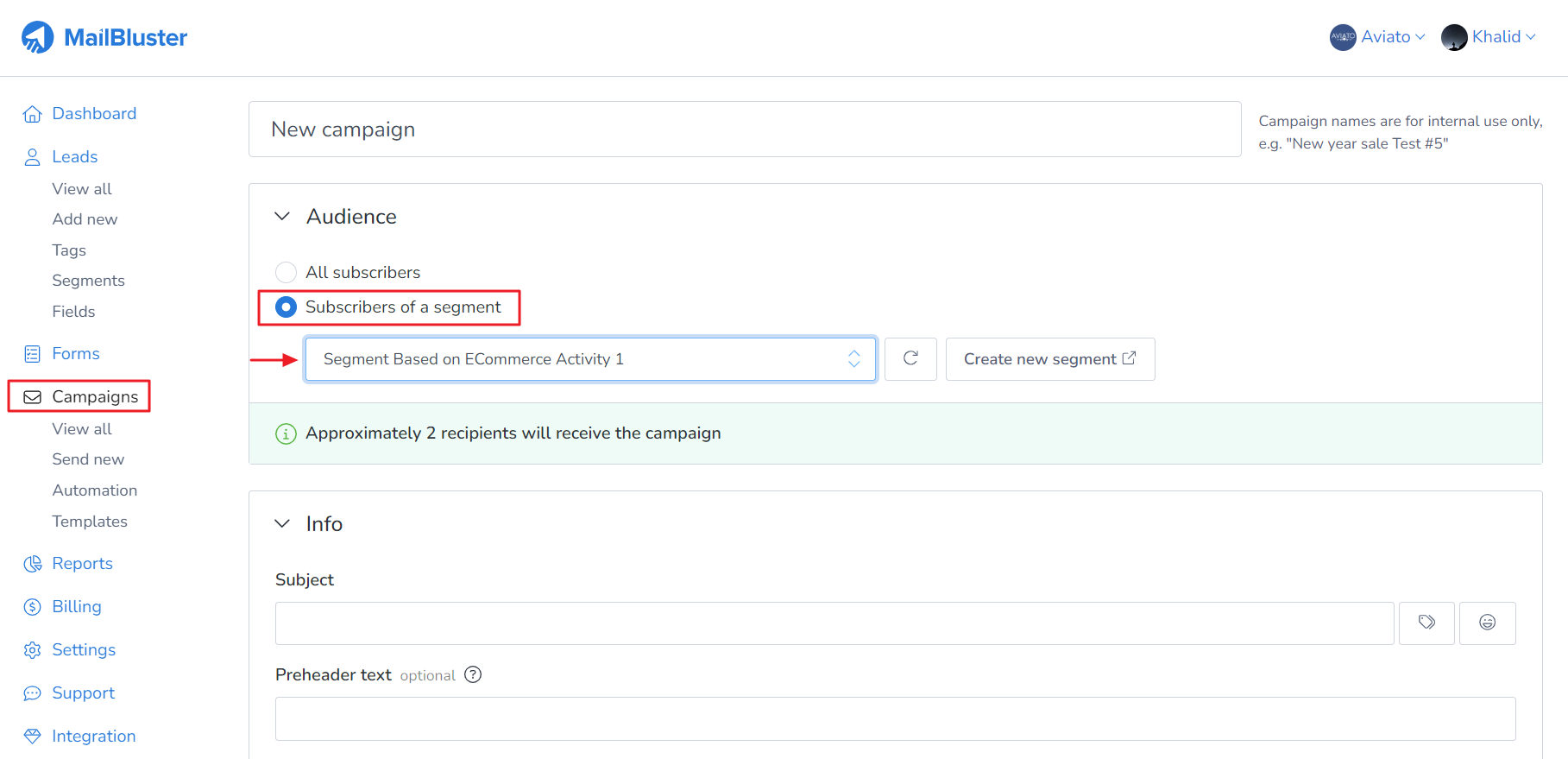This screenshot has width=1568, height=759.
Task: Click the campaign names internal use hint
Action: coord(1400,132)
